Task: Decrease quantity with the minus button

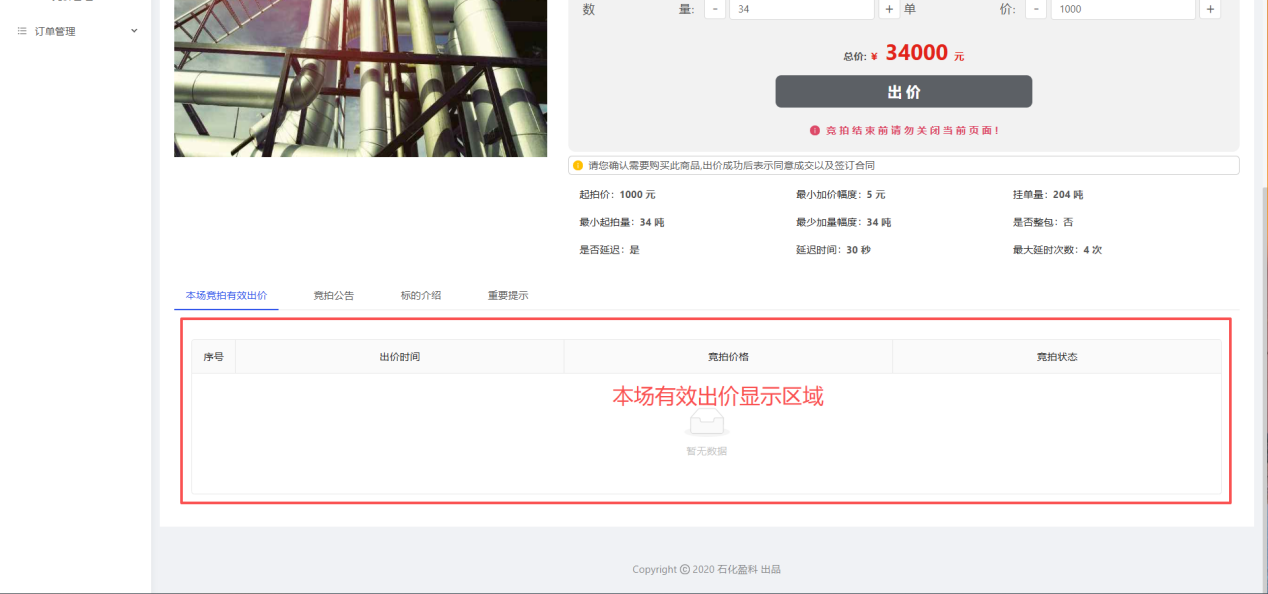Action: [715, 9]
